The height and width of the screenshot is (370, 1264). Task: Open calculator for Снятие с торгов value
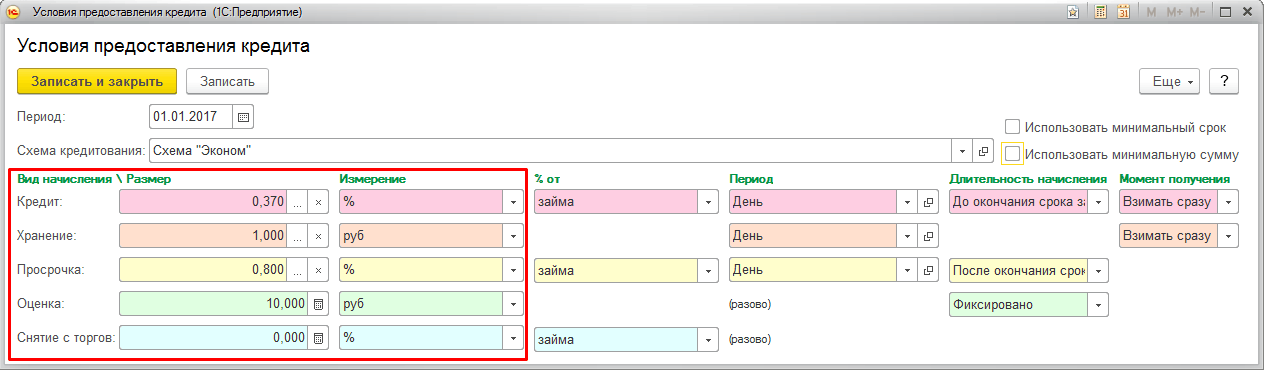pyautogui.click(x=318, y=338)
